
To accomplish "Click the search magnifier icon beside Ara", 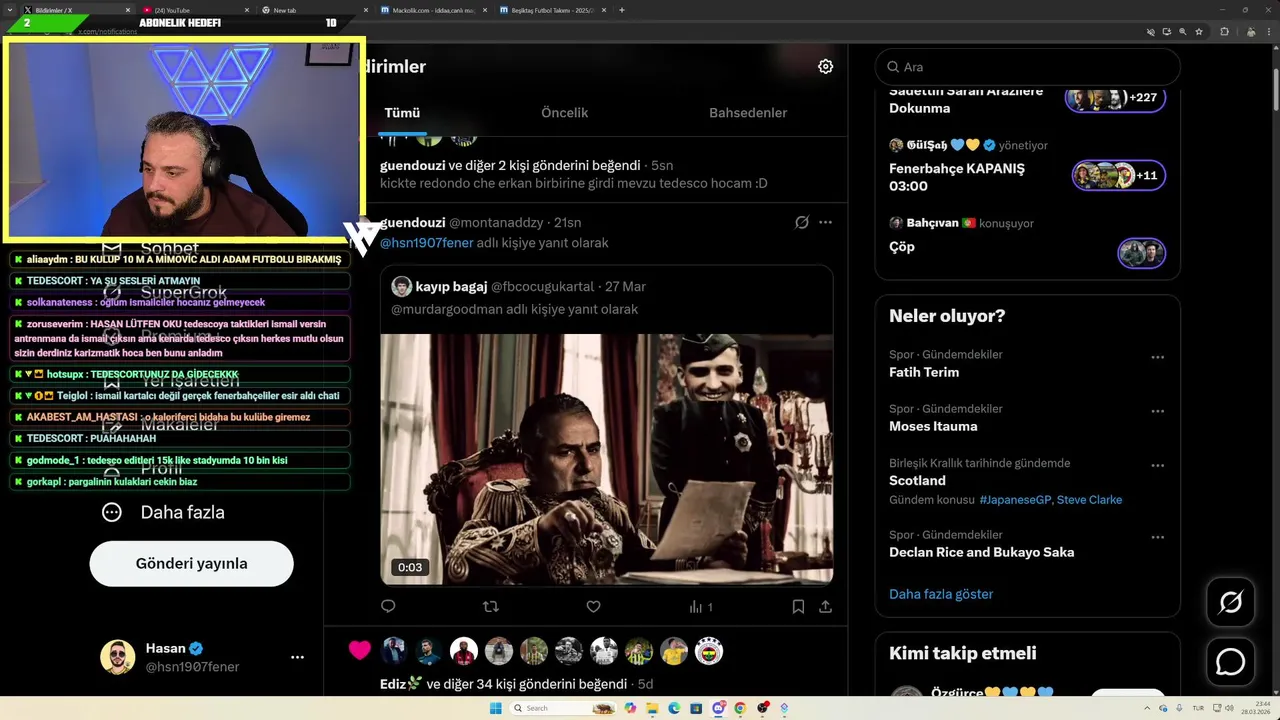I will pos(893,67).
